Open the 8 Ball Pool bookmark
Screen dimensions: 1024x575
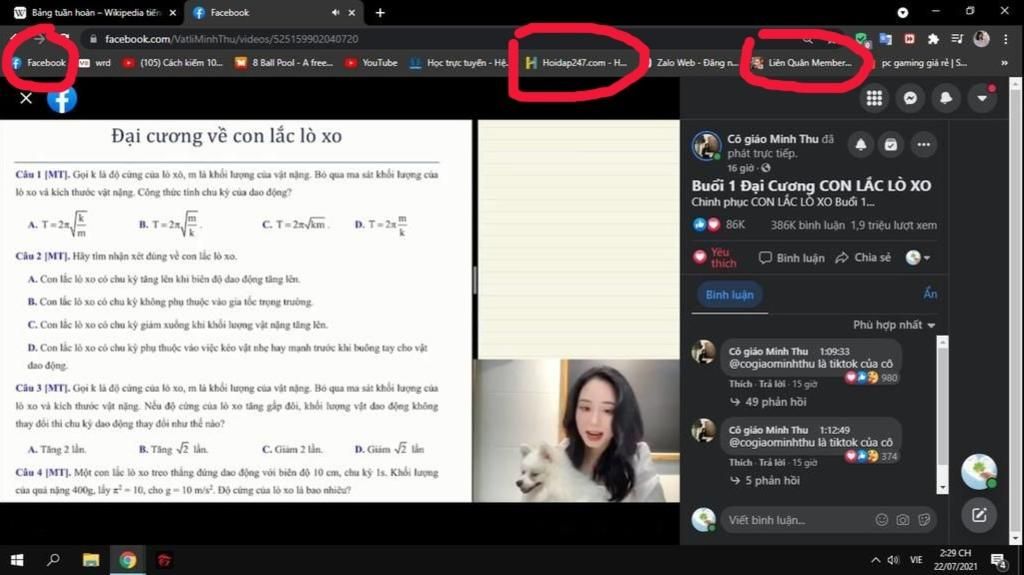tap(284, 63)
